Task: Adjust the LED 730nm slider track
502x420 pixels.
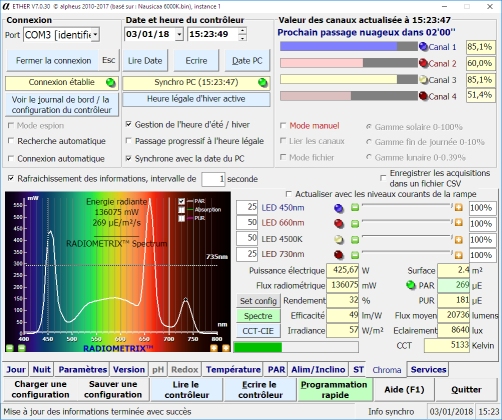Action: 407,252
